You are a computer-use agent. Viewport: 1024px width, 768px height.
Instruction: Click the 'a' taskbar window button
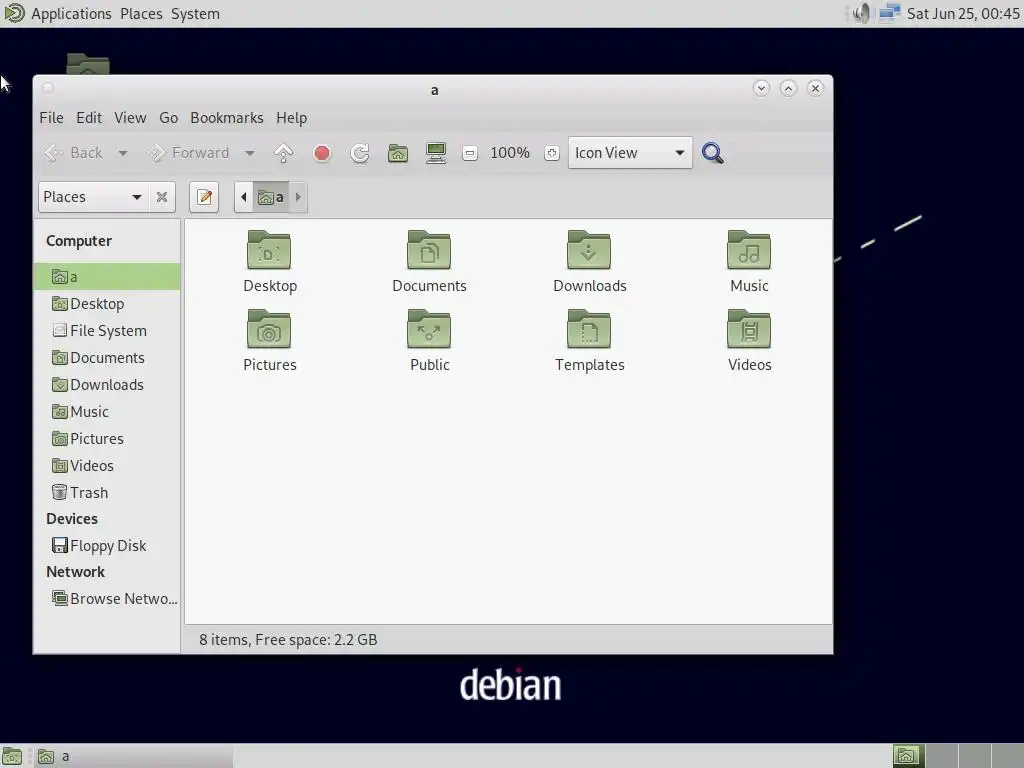pyautogui.click(x=131, y=756)
